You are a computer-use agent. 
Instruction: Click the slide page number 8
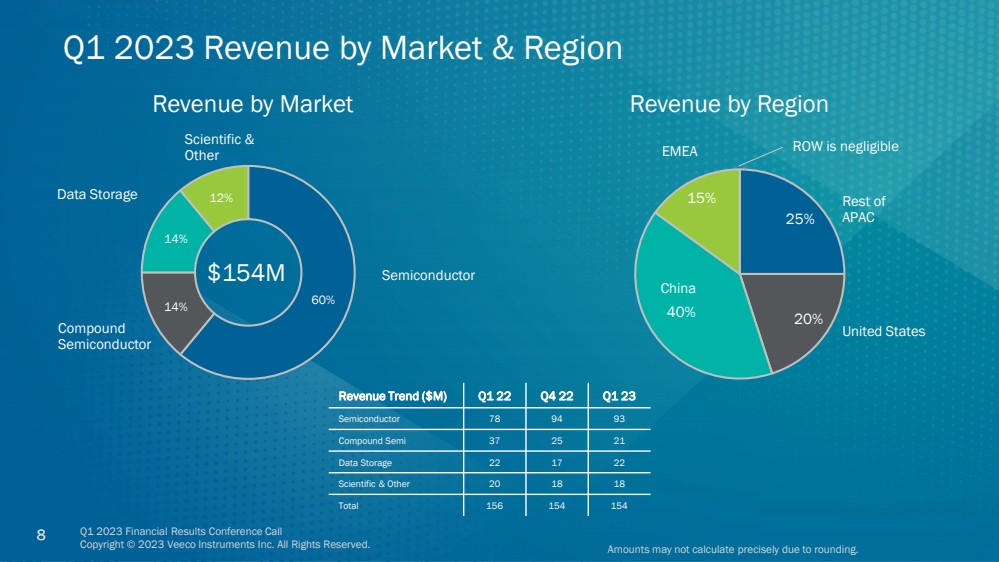point(41,534)
